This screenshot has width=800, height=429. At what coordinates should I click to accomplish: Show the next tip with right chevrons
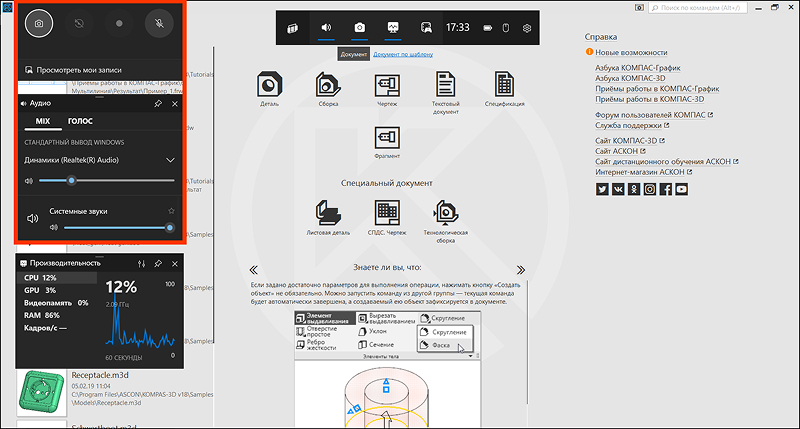[520, 269]
